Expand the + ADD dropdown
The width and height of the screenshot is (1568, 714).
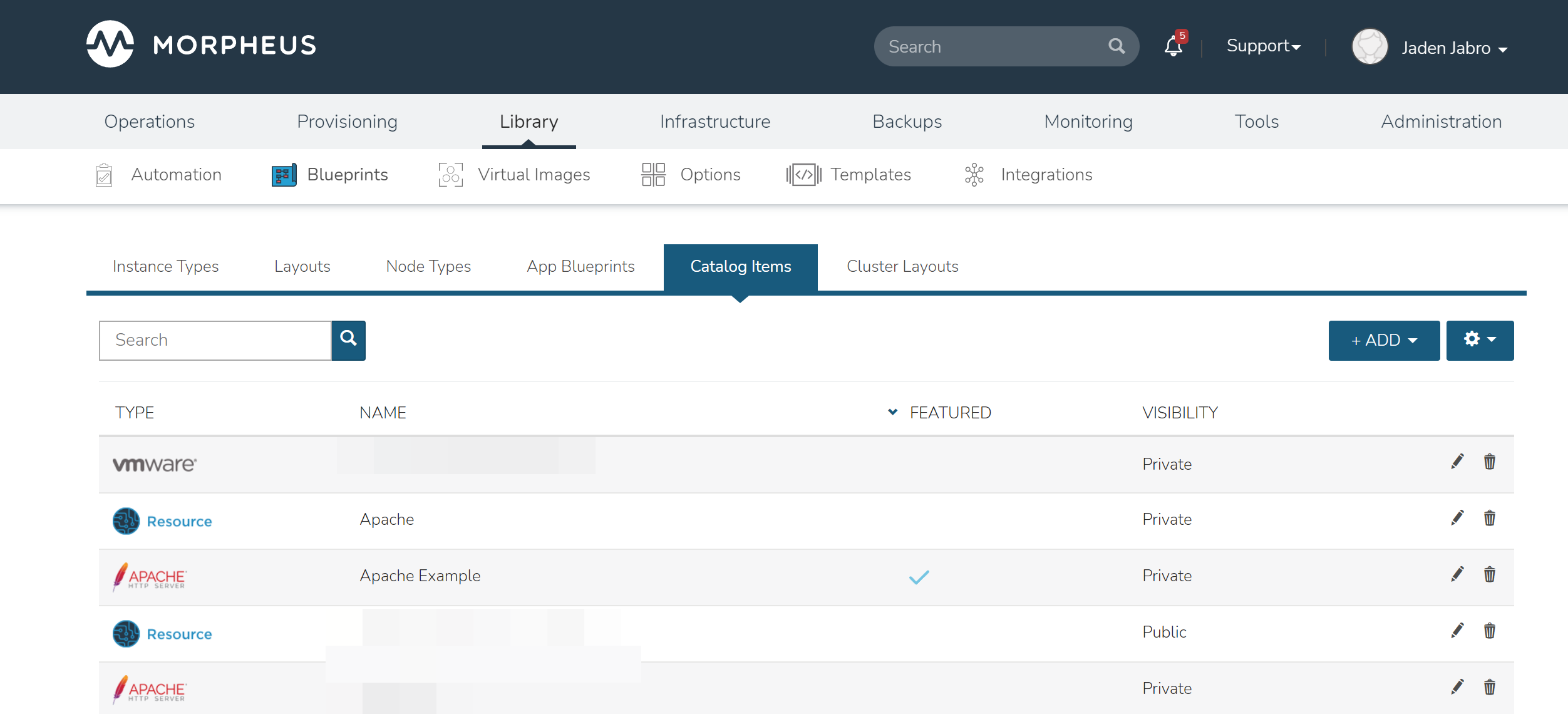[x=1384, y=340]
